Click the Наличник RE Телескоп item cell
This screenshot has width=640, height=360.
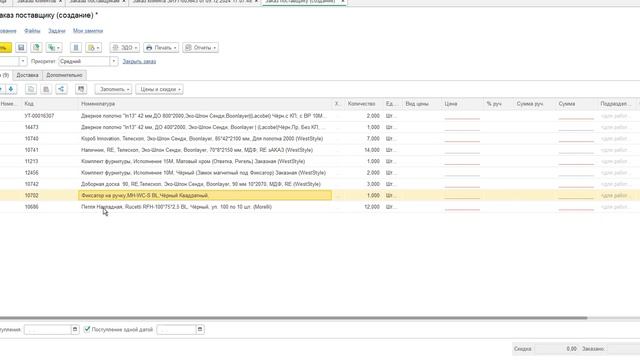coord(205,150)
